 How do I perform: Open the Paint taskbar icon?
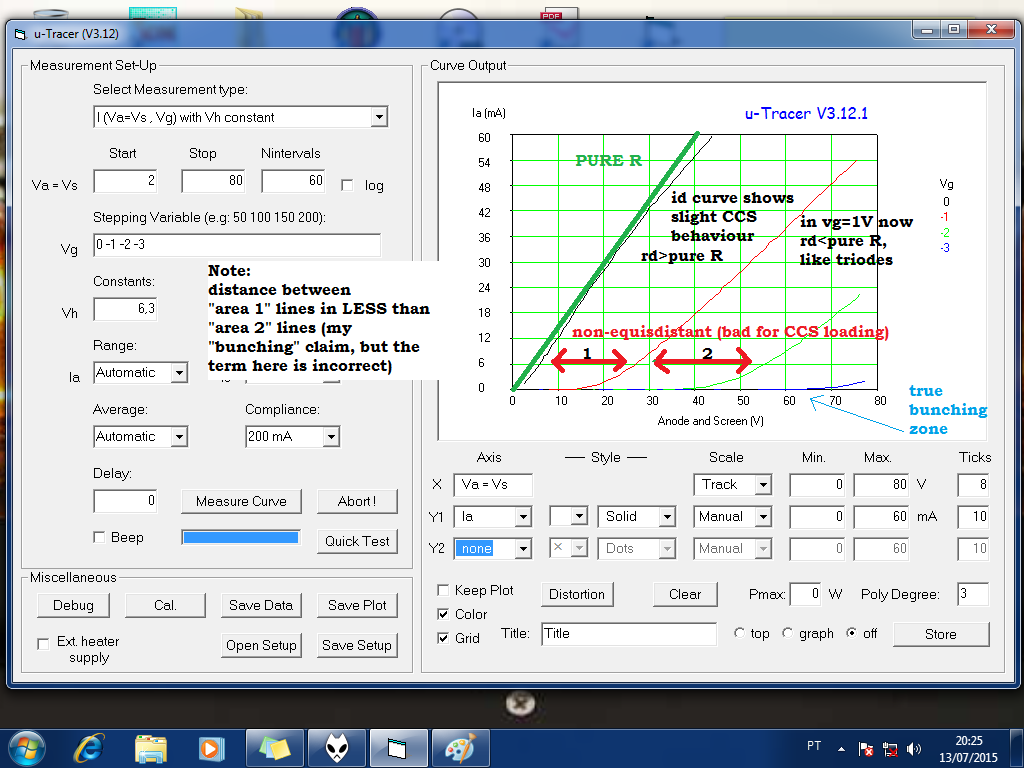coord(460,748)
